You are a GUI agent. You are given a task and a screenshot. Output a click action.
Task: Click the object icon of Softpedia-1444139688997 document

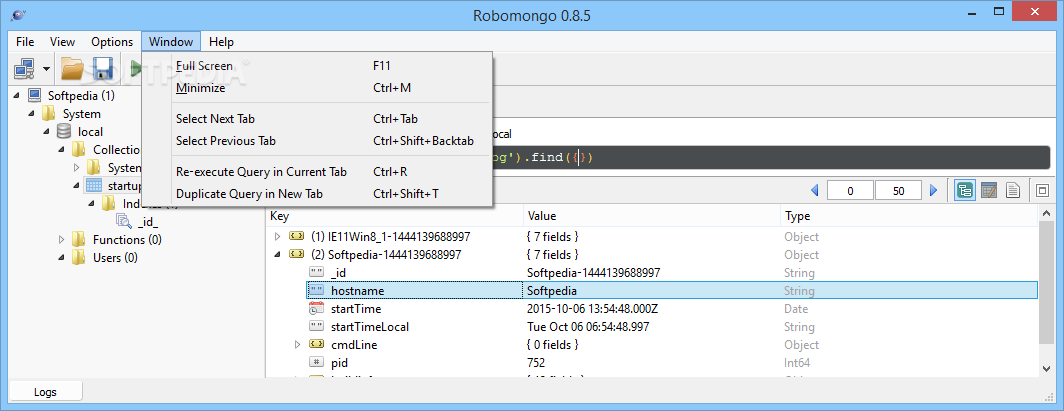pos(297,254)
